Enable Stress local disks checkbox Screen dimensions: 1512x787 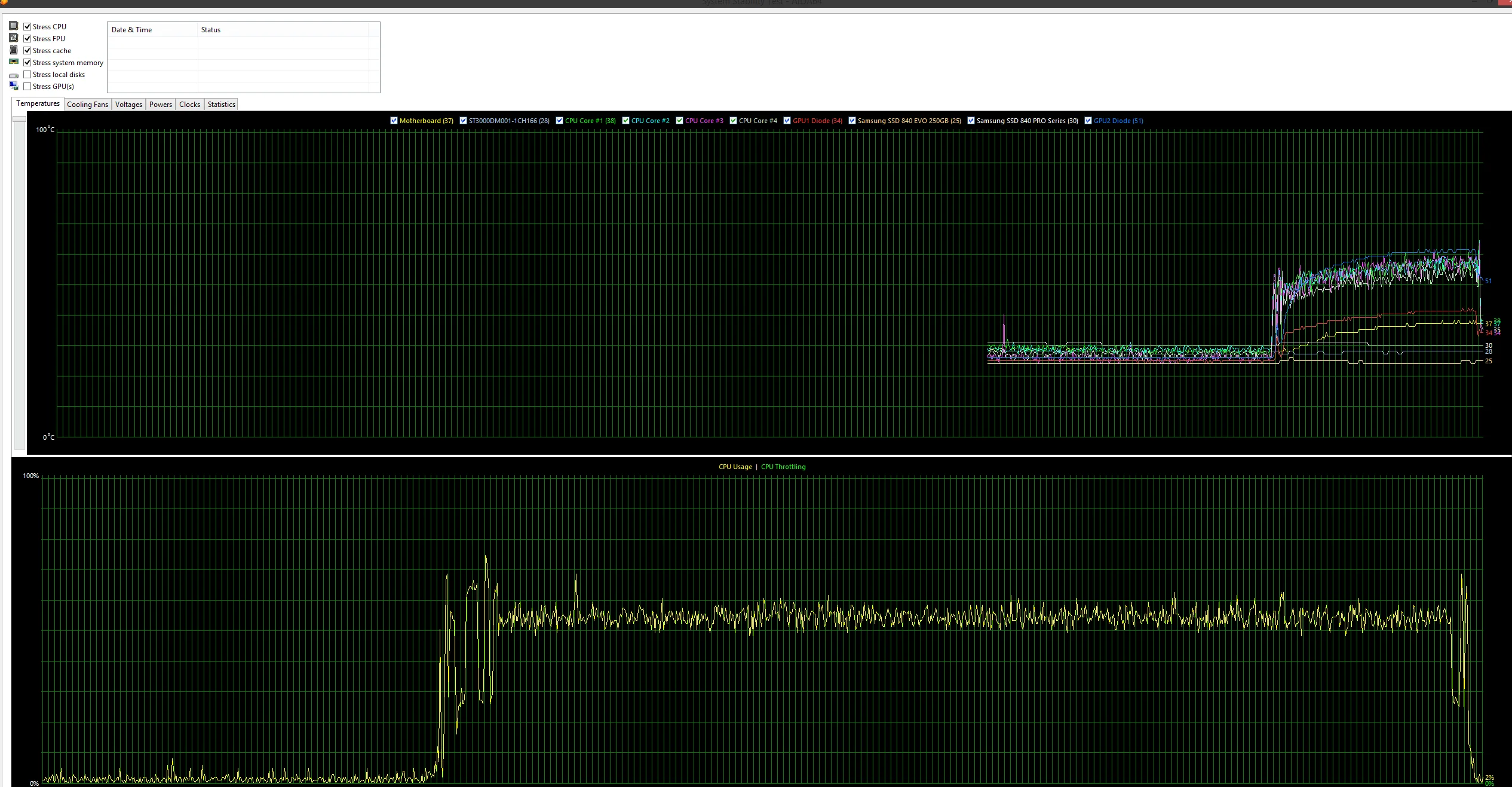(x=27, y=74)
